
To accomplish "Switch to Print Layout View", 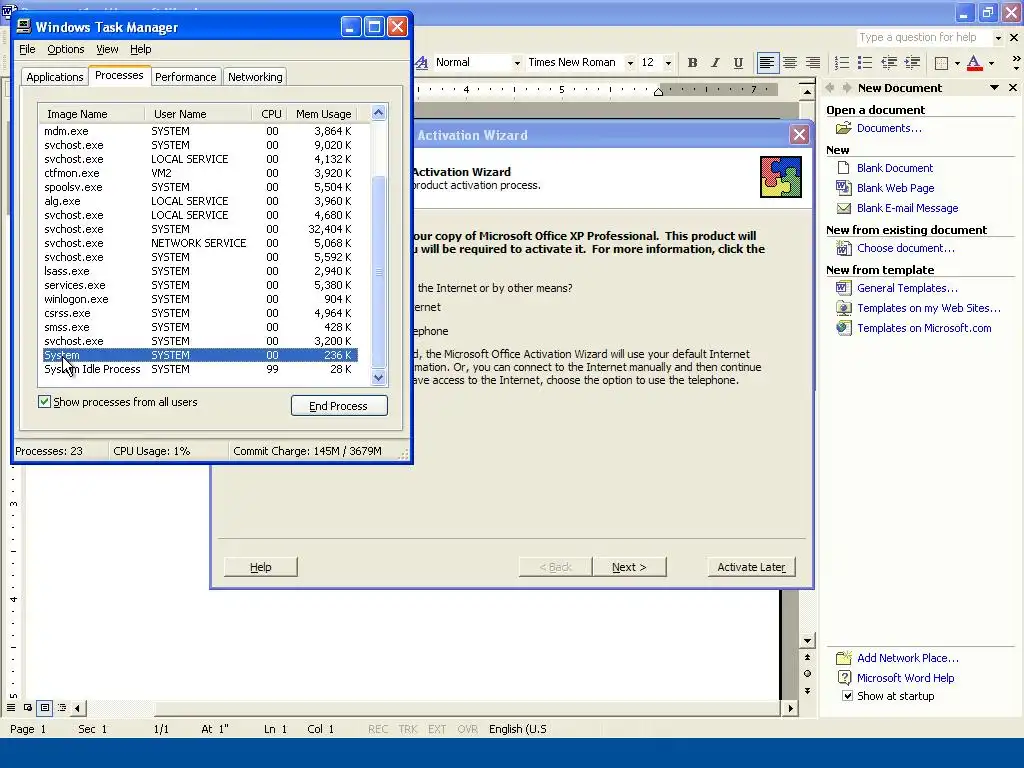I will coord(45,707).
